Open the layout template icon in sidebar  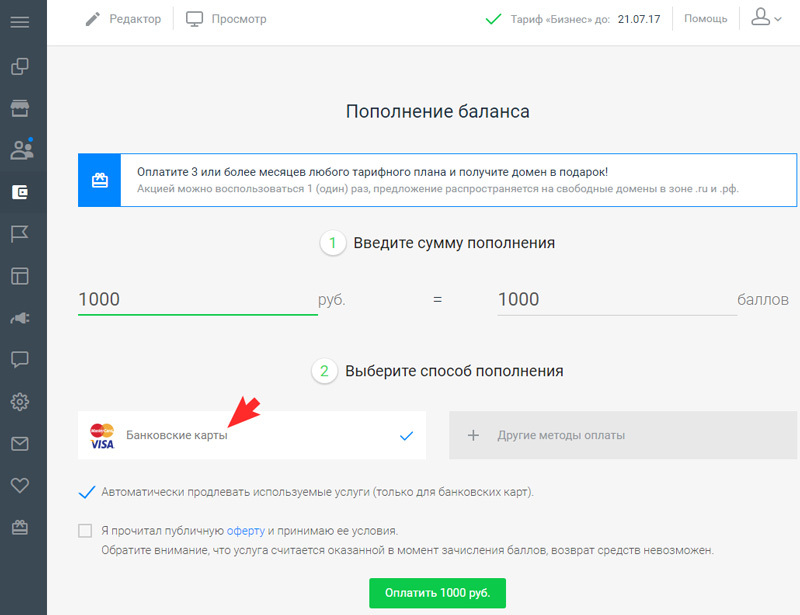click(x=20, y=276)
